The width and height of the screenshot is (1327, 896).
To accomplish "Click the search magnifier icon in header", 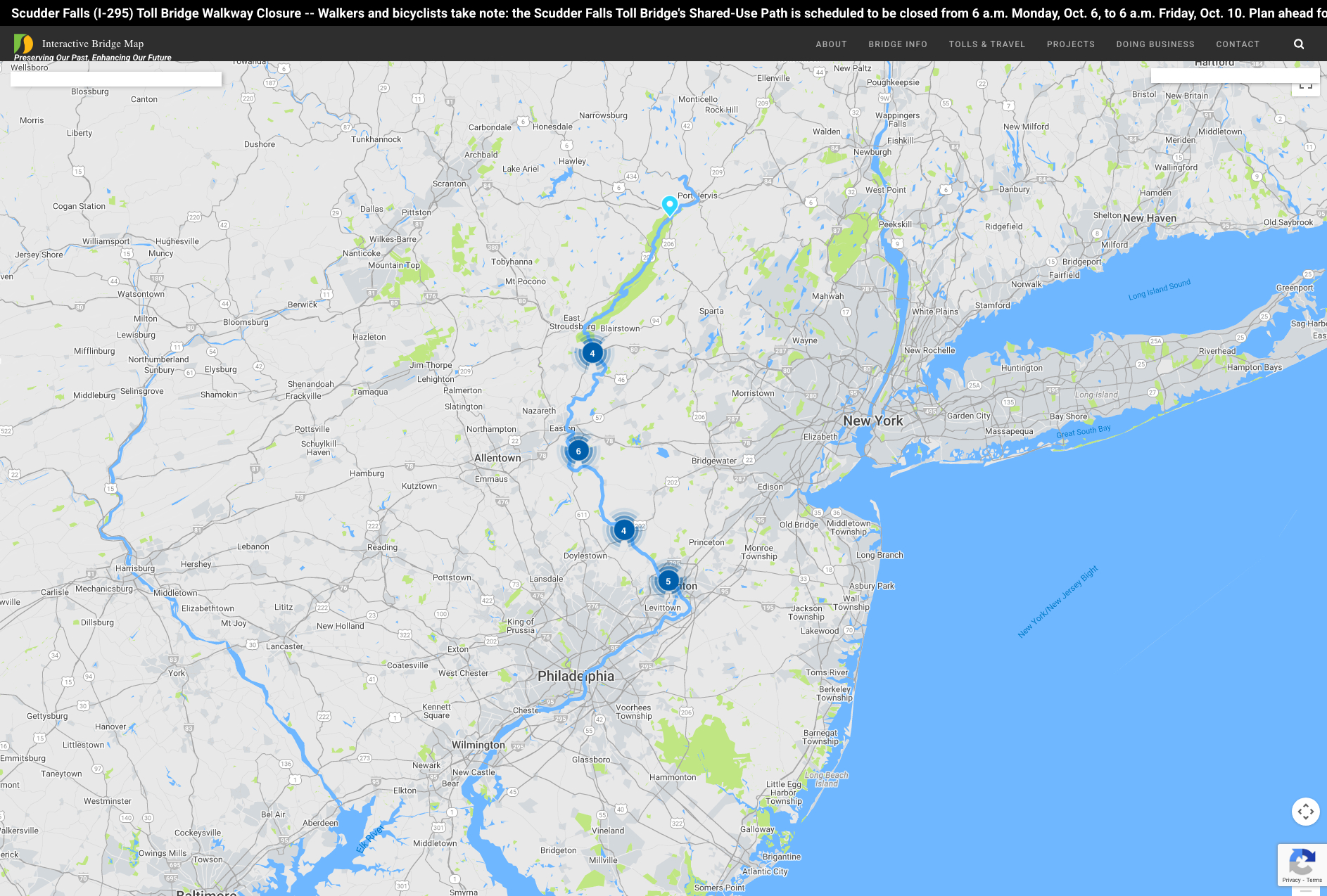I will (x=1299, y=44).
